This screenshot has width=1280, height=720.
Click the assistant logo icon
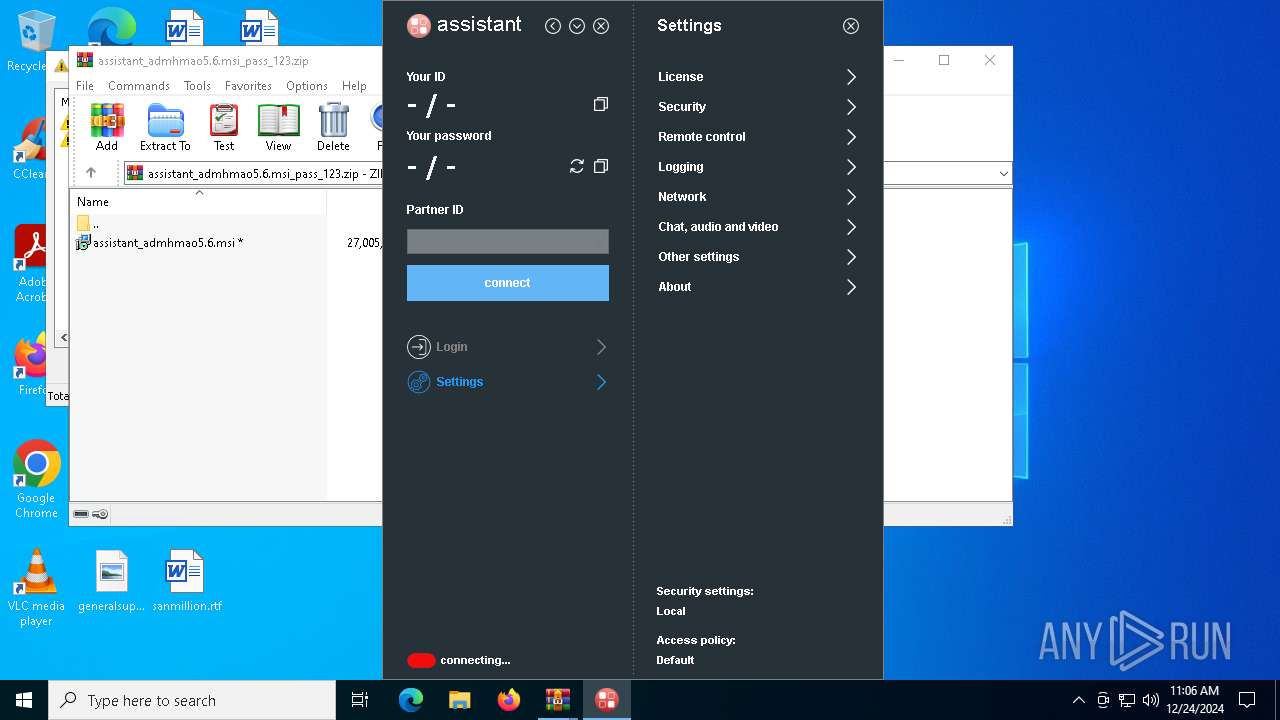pos(419,26)
